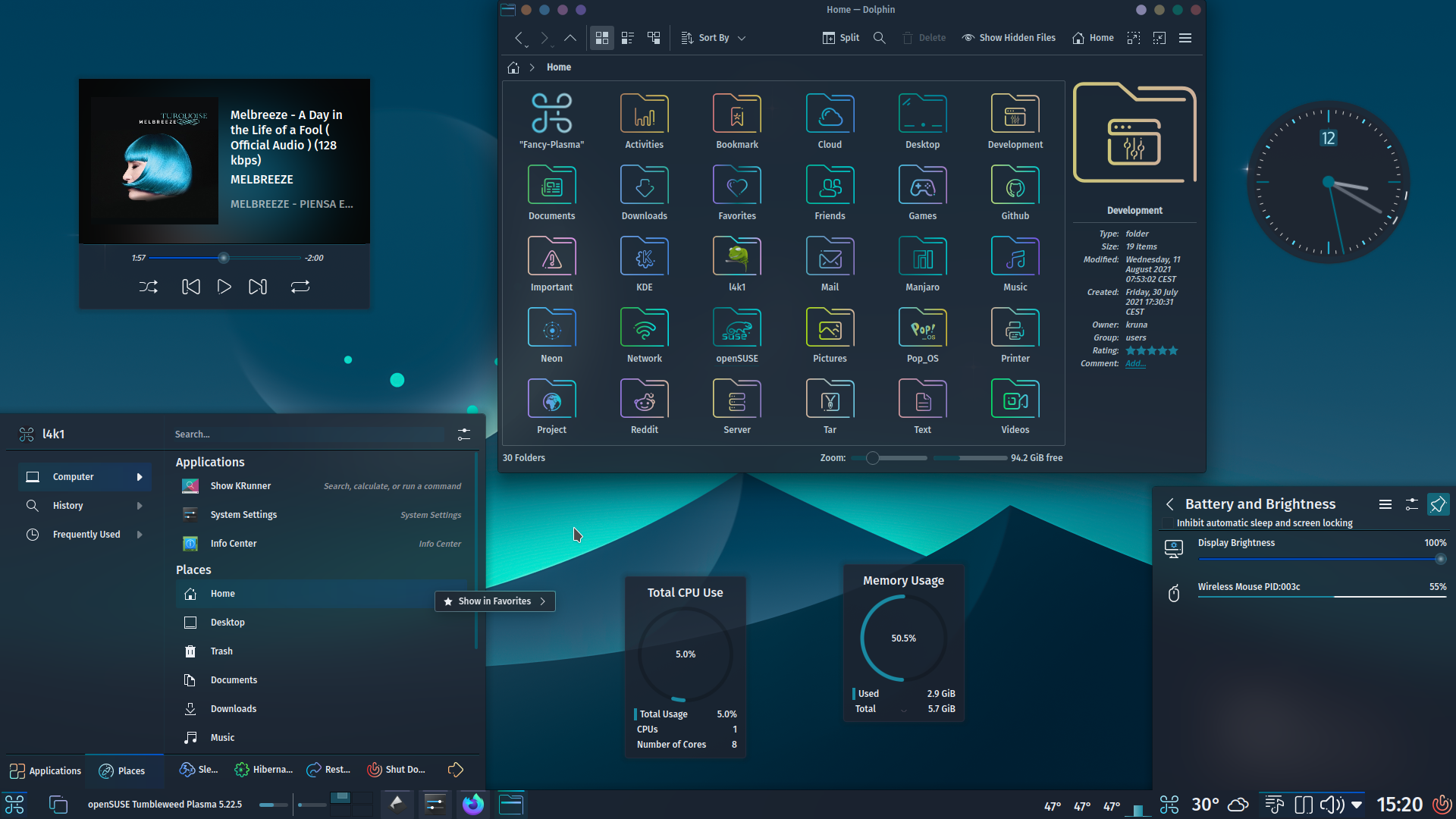Skip to previous track in media widget
Screen dimensions: 1456x819
(191, 287)
